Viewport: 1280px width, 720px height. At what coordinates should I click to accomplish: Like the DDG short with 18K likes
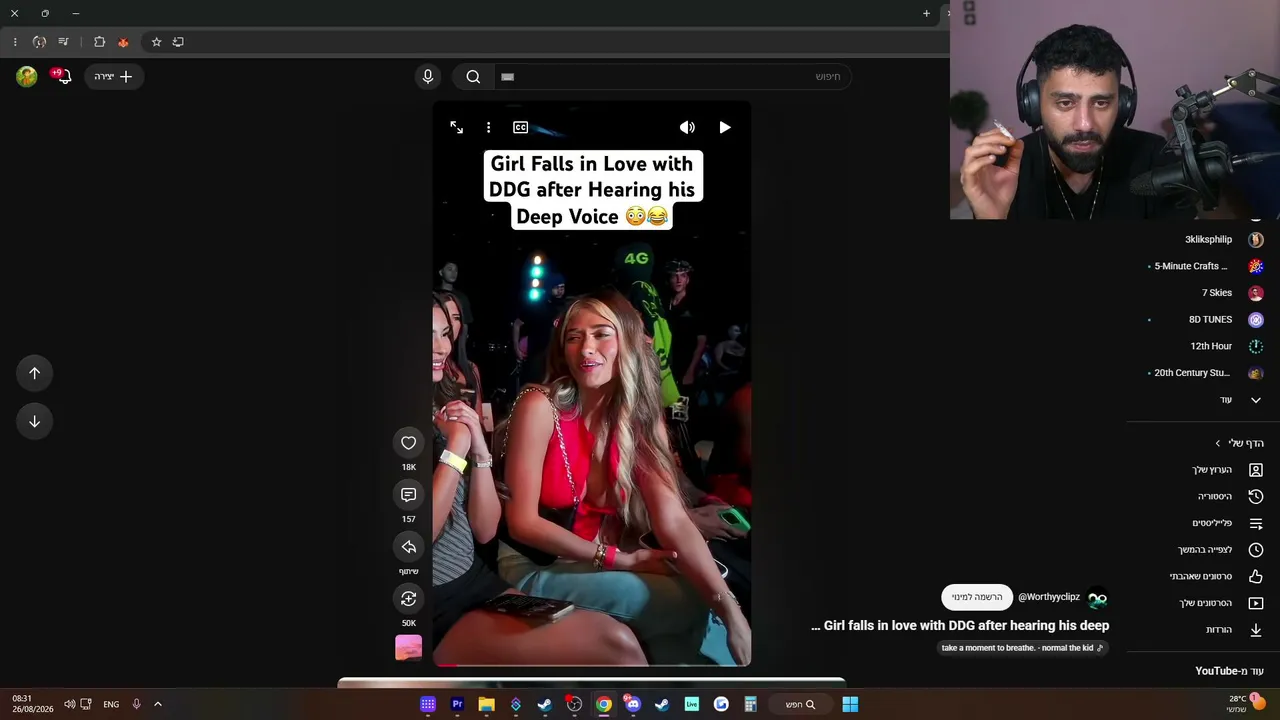pyautogui.click(x=408, y=443)
